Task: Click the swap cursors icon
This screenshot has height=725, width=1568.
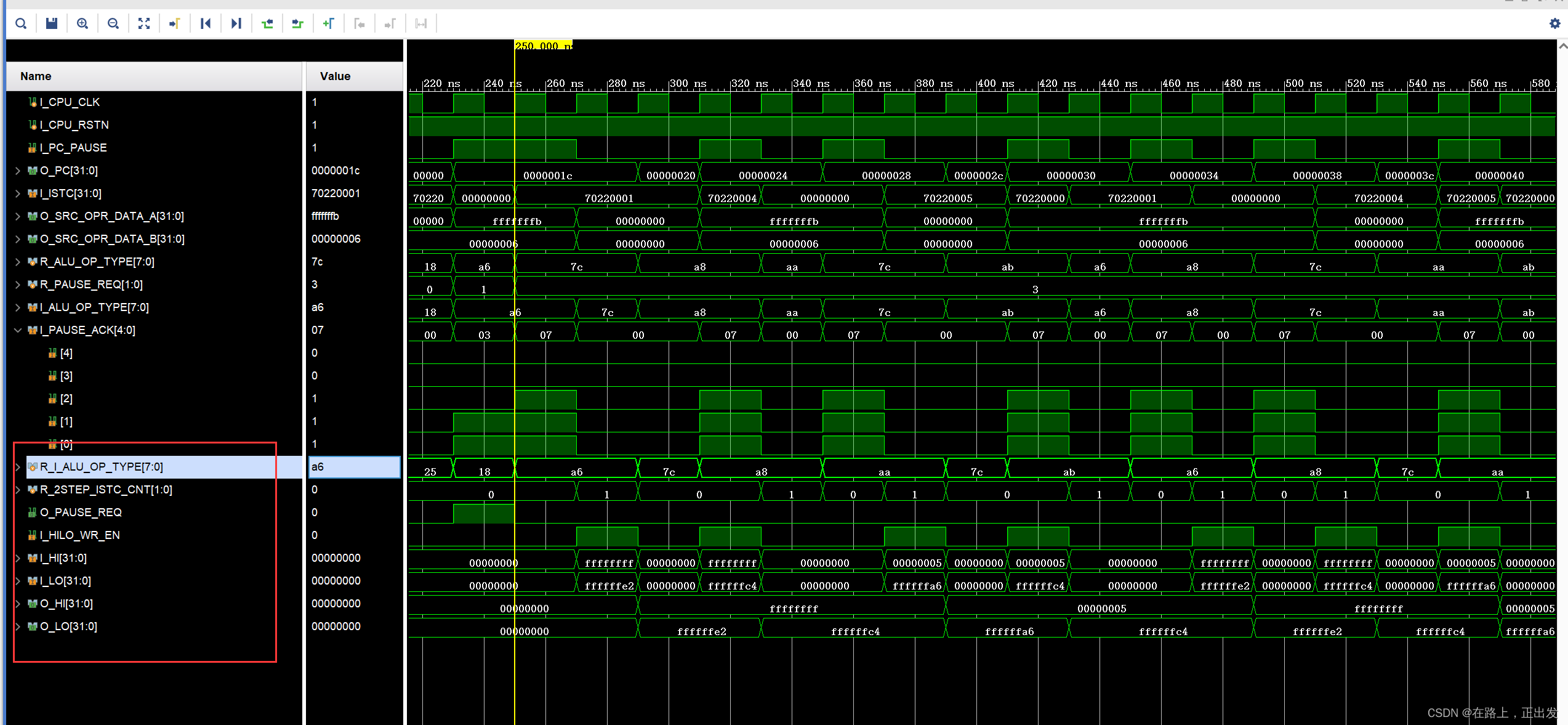Action: coord(421,23)
